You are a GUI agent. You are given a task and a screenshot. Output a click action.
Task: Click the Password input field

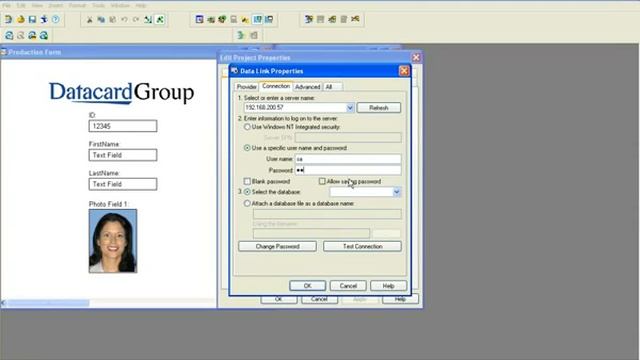click(348, 170)
